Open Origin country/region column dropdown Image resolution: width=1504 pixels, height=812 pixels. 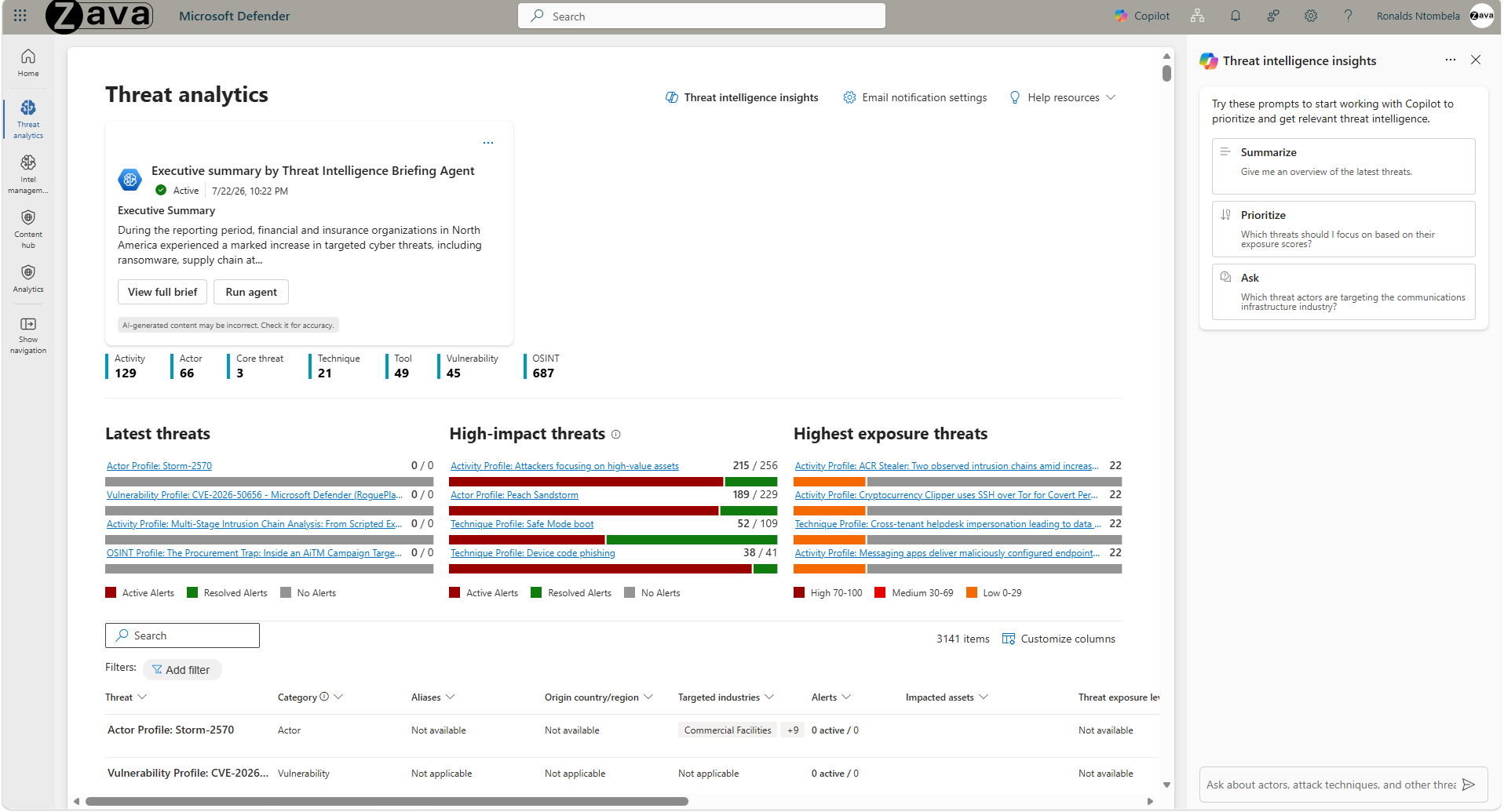pos(648,697)
